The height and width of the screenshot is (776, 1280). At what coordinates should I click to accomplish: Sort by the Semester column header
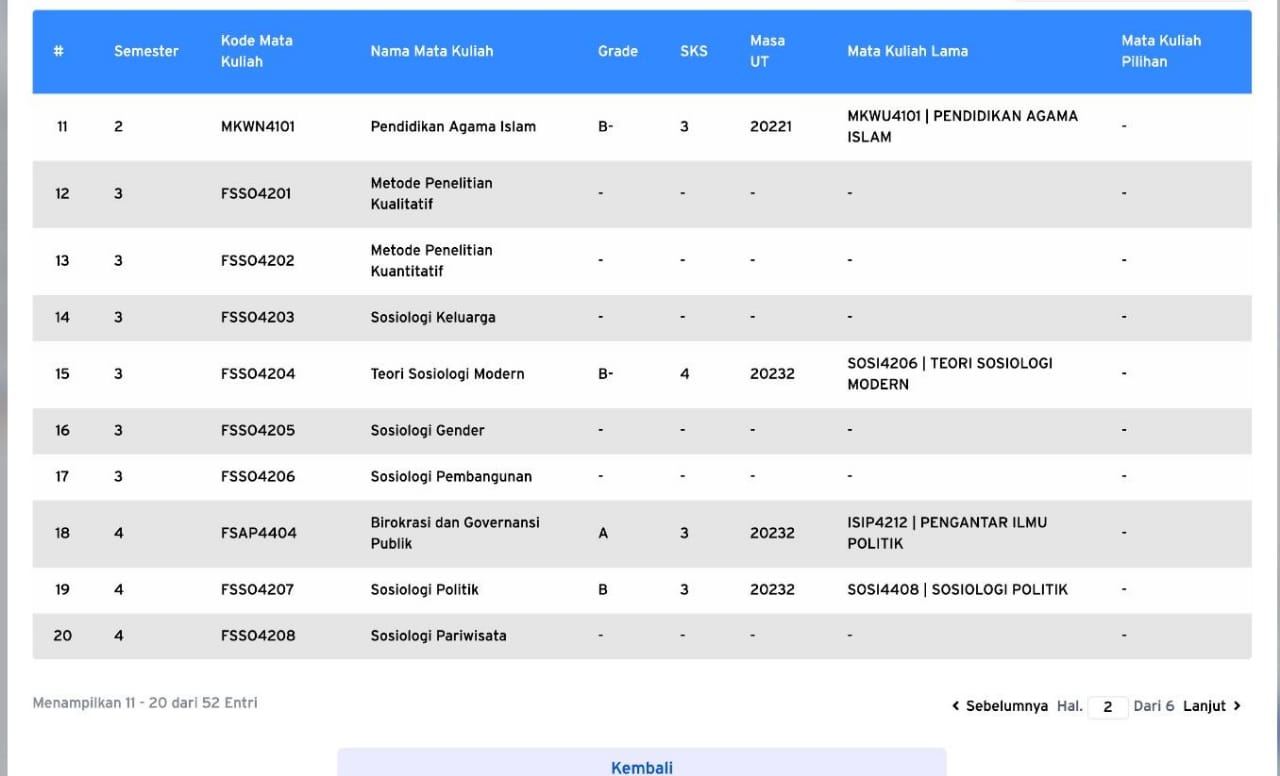coord(146,51)
